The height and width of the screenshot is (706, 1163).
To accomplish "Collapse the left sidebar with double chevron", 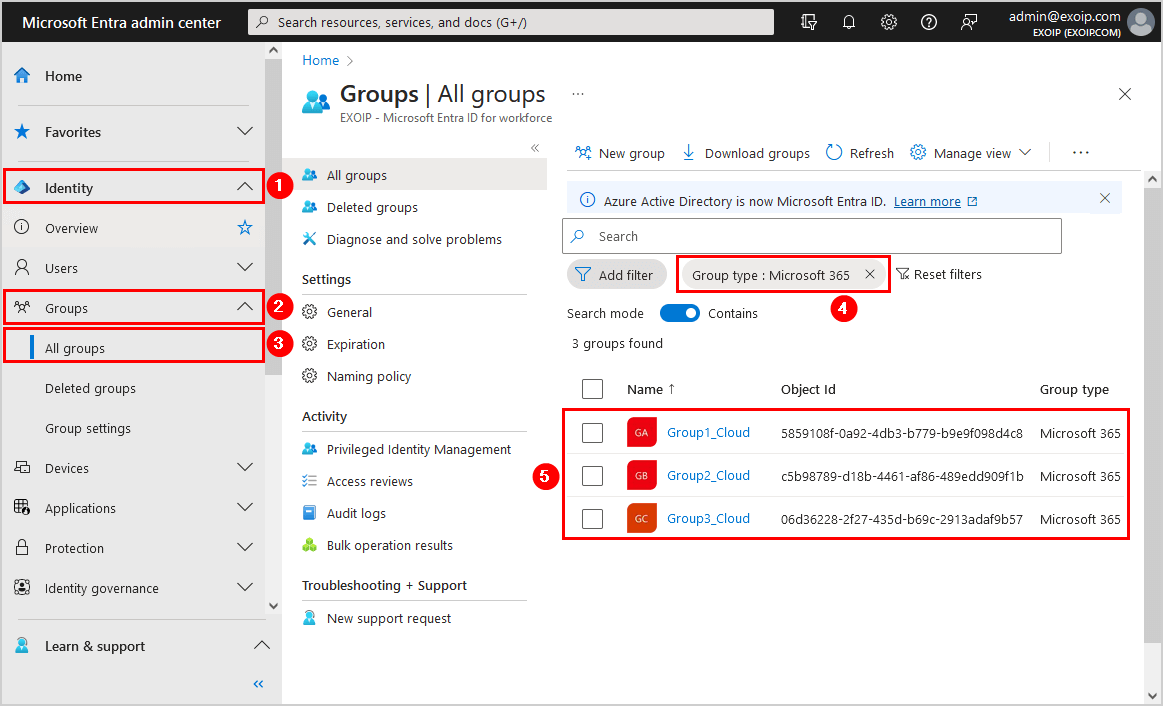I will click(x=258, y=684).
